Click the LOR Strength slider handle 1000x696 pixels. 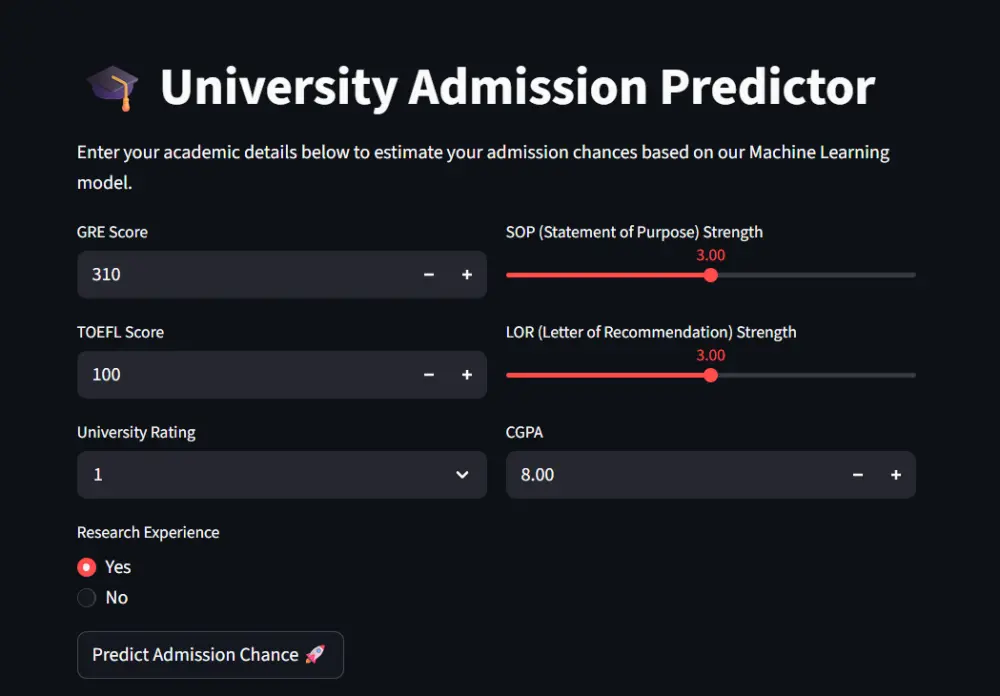(x=711, y=375)
